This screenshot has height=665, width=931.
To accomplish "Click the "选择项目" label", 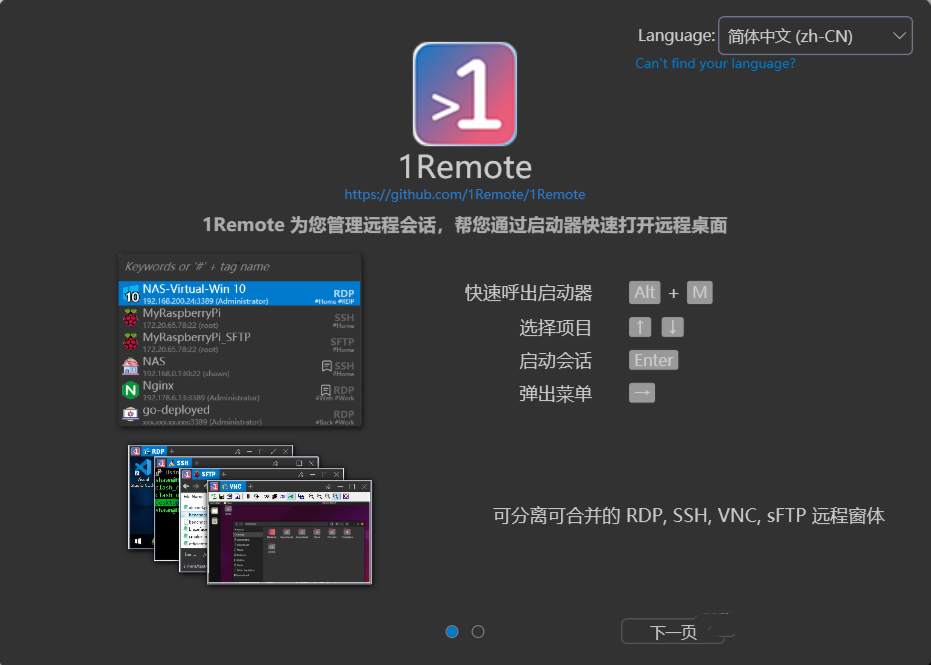I will point(556,328).
